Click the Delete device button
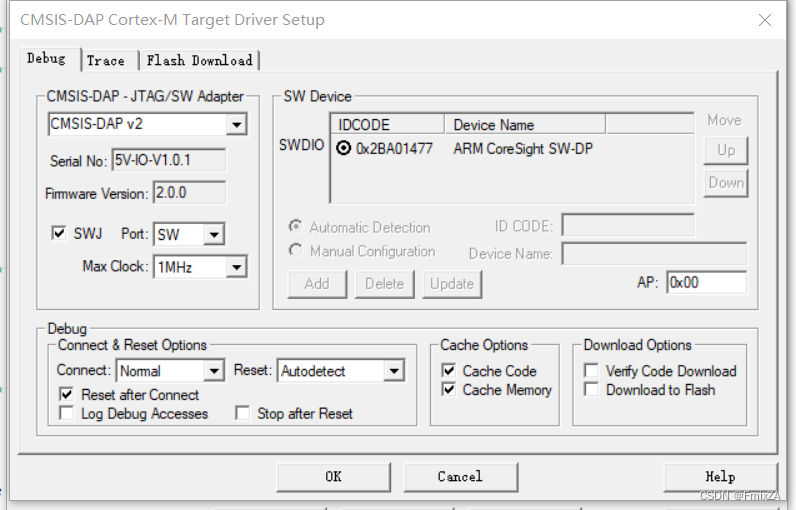The image size is (796, 510). click(x=384, y=284)
